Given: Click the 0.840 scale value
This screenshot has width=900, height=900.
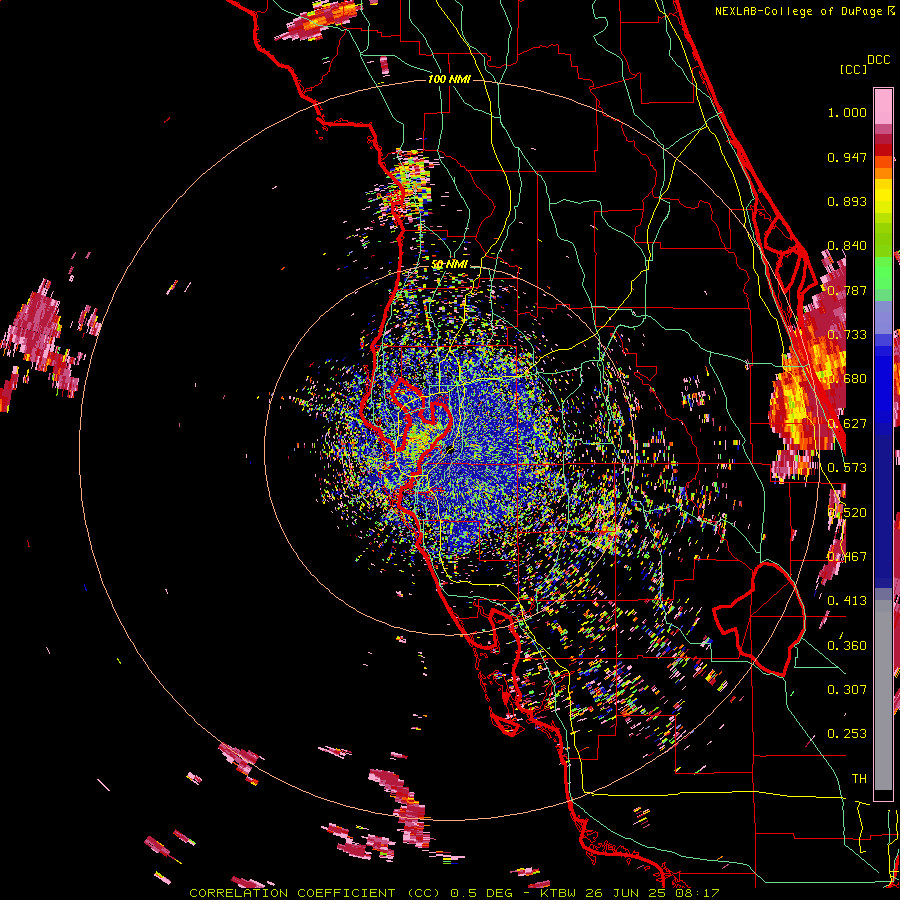Looking at the screenshot, I should click(847, 246).
